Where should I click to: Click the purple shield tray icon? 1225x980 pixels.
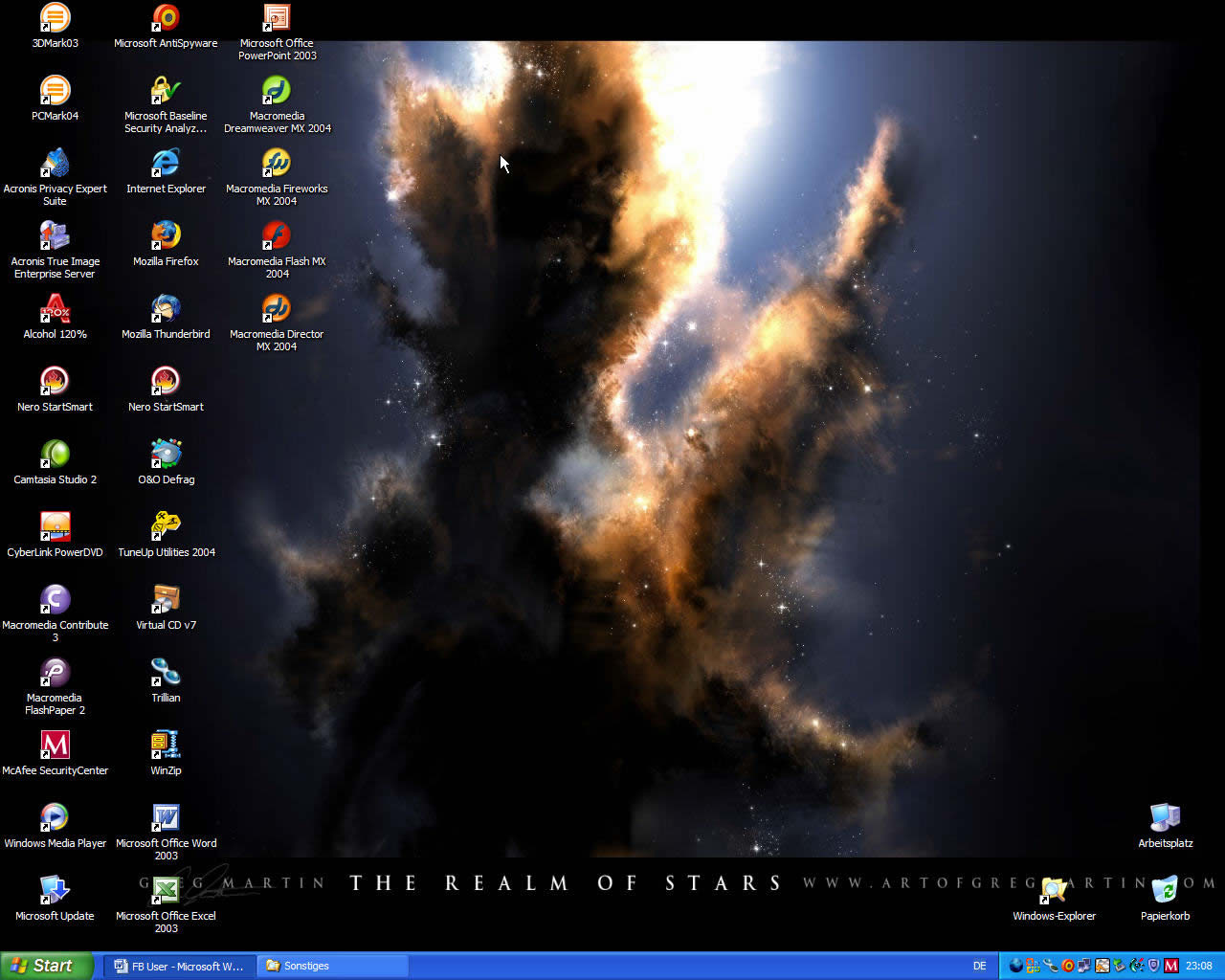coord(1153,966)
